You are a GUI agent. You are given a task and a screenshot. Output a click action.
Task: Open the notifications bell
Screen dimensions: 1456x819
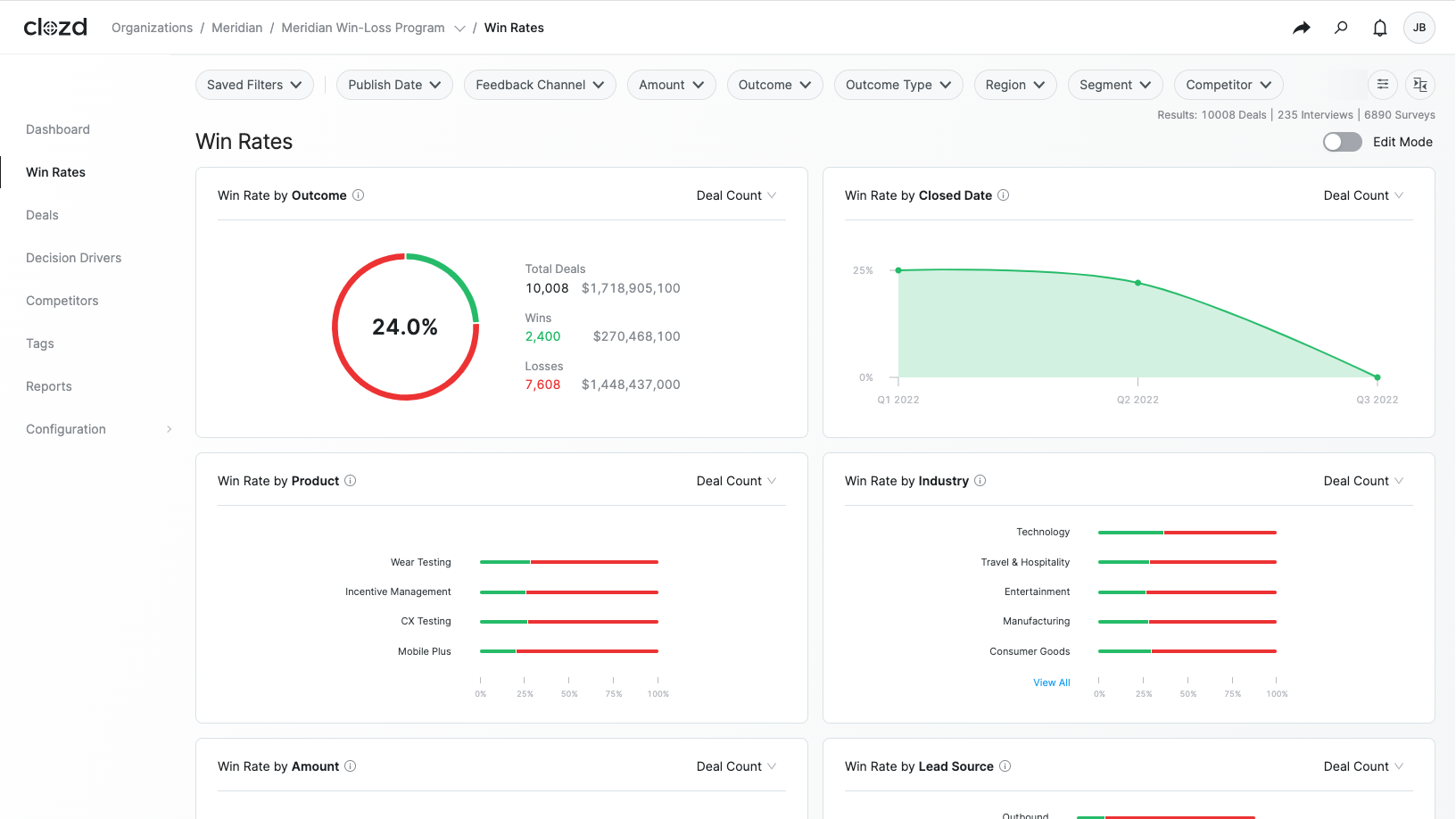click(1380, 28)
